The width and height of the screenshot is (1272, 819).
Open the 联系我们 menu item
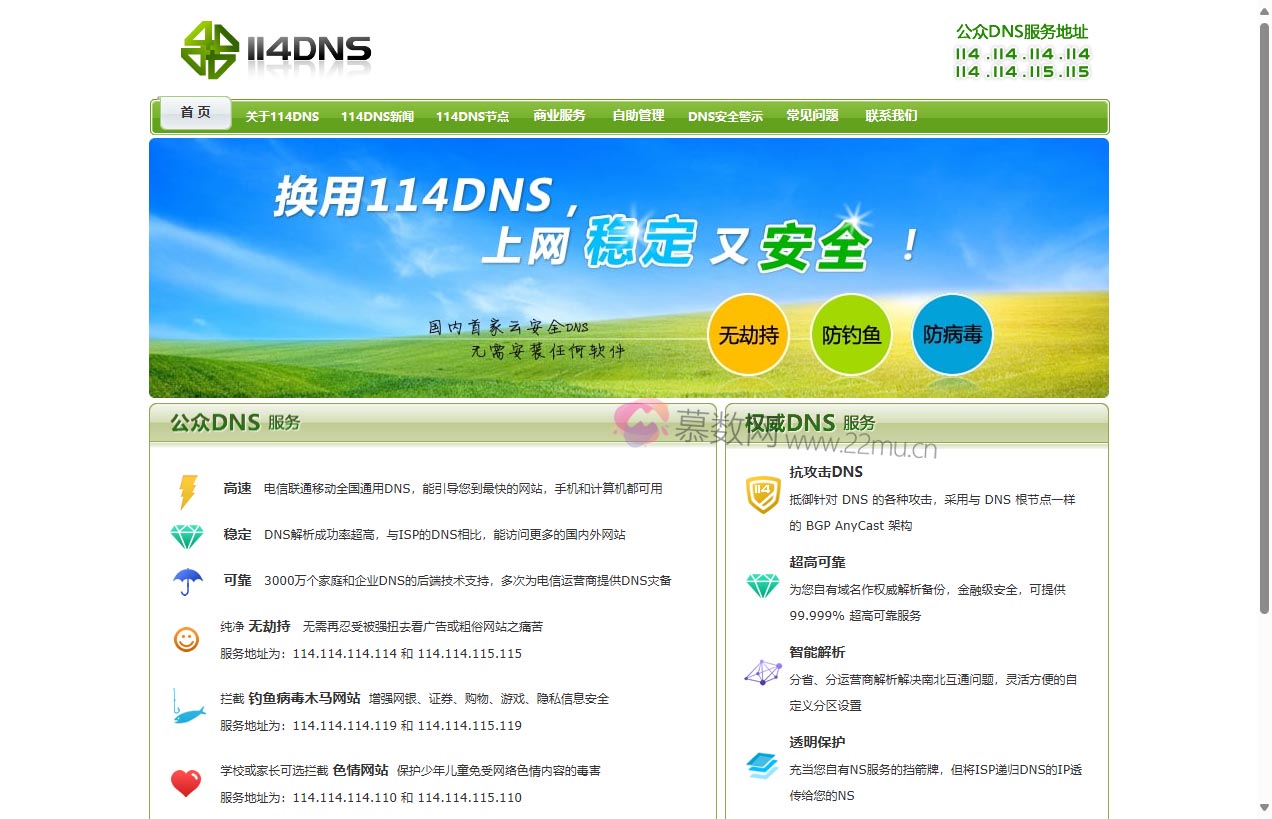click(x=891, y=116)
